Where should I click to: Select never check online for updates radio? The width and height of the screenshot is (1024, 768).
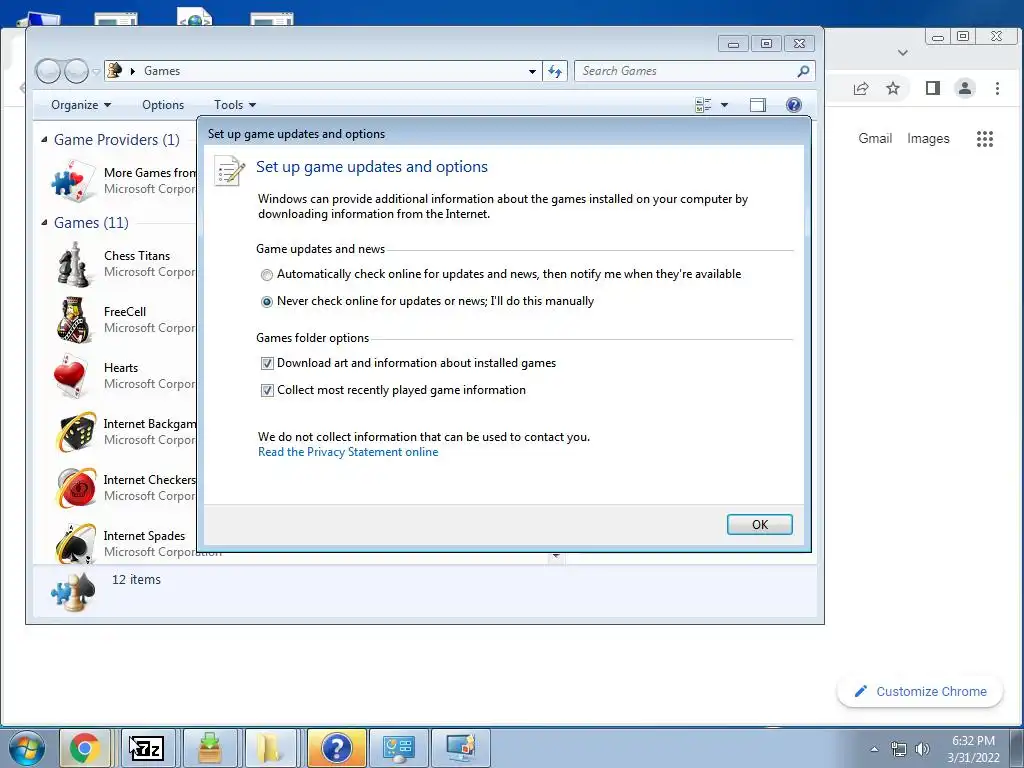pos(266,302)
